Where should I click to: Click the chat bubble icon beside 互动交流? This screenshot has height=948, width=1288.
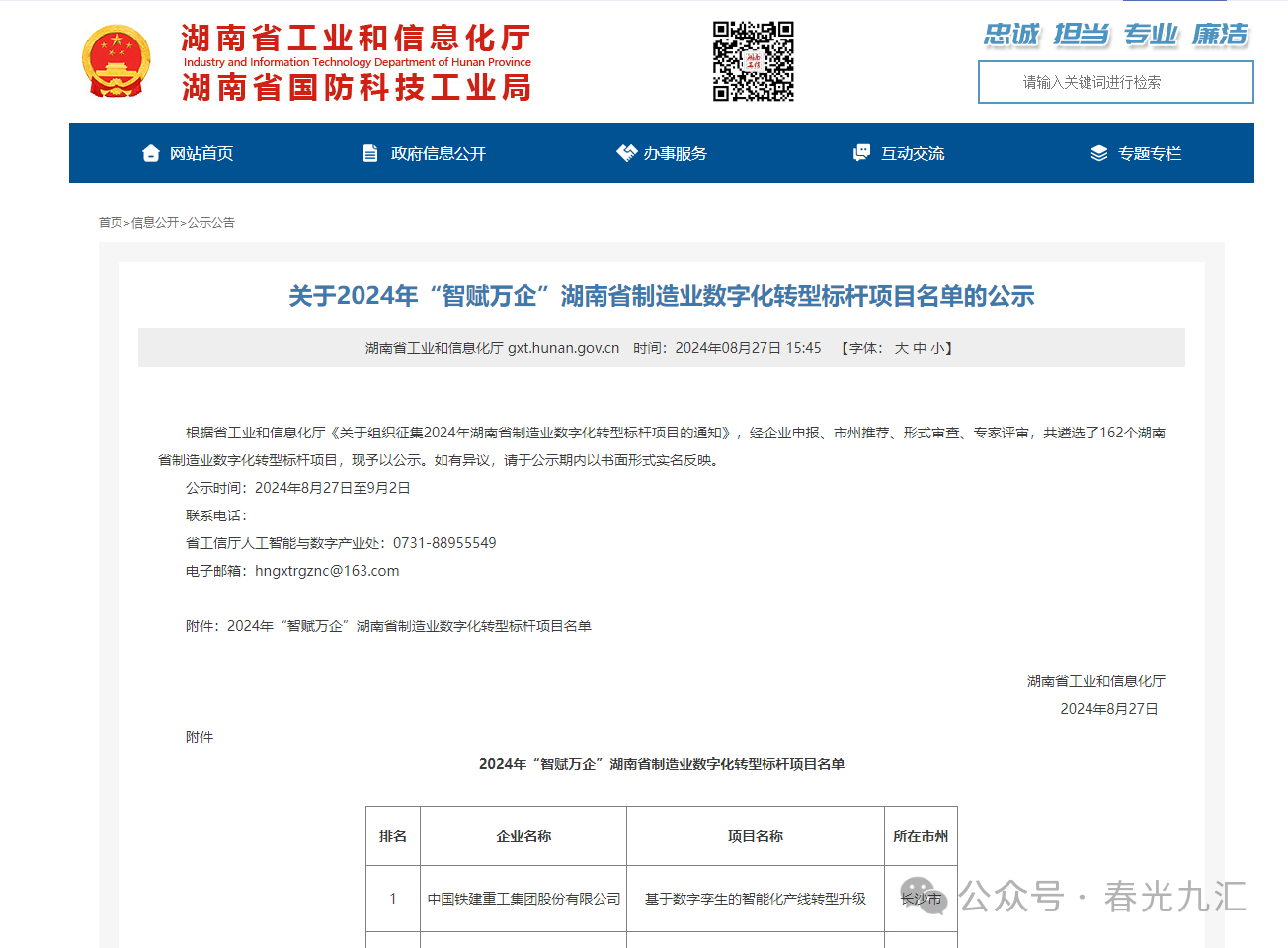[860, 152]
